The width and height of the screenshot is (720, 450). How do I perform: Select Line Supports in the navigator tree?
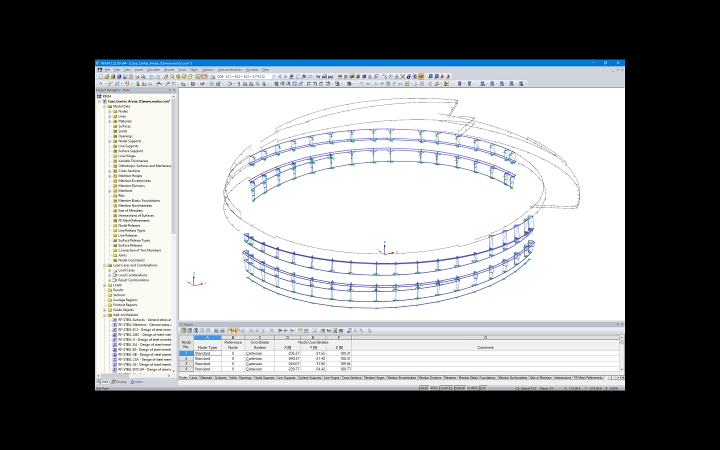[128, 146]
